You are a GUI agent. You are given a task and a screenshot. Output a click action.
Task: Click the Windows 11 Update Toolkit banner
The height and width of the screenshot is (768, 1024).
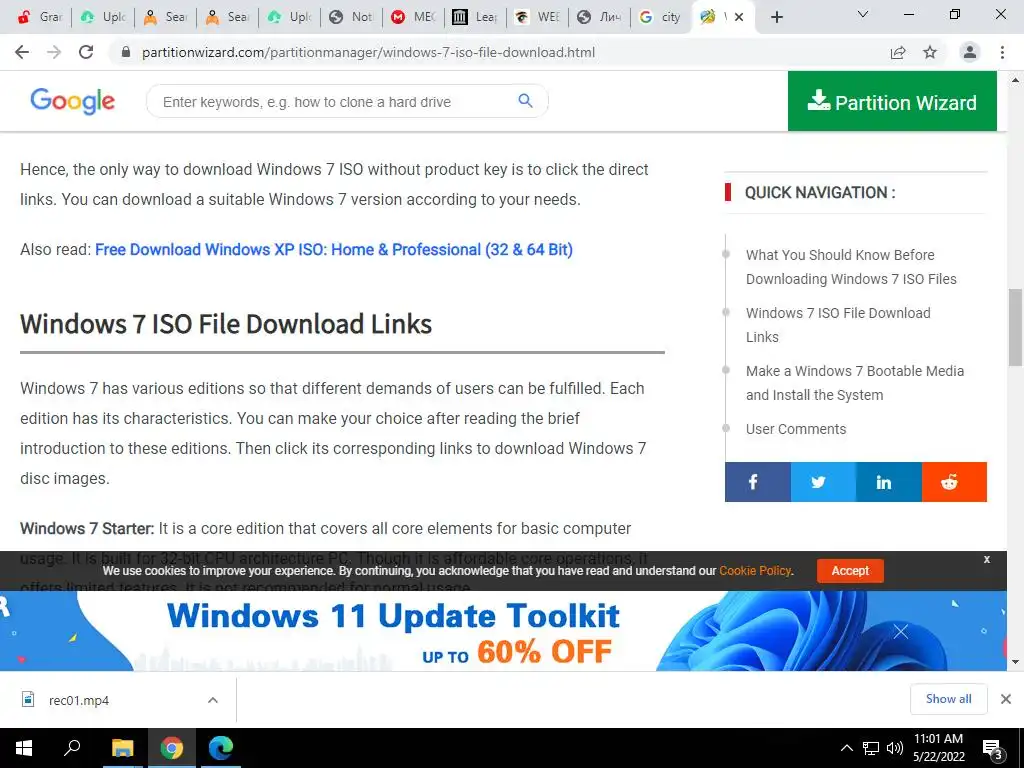(x=504, y=631)
